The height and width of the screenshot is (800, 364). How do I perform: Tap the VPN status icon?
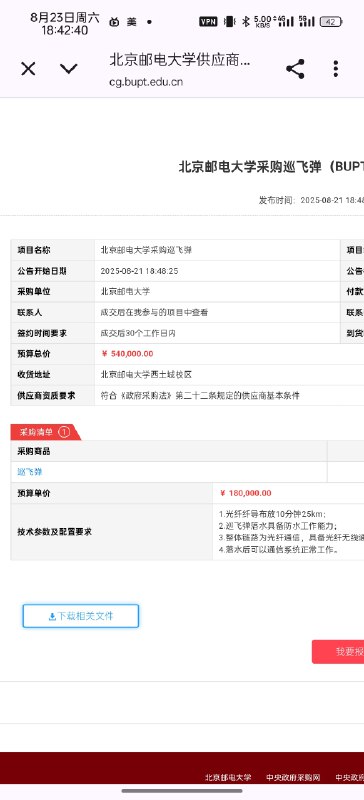click(x=208, y=21)
